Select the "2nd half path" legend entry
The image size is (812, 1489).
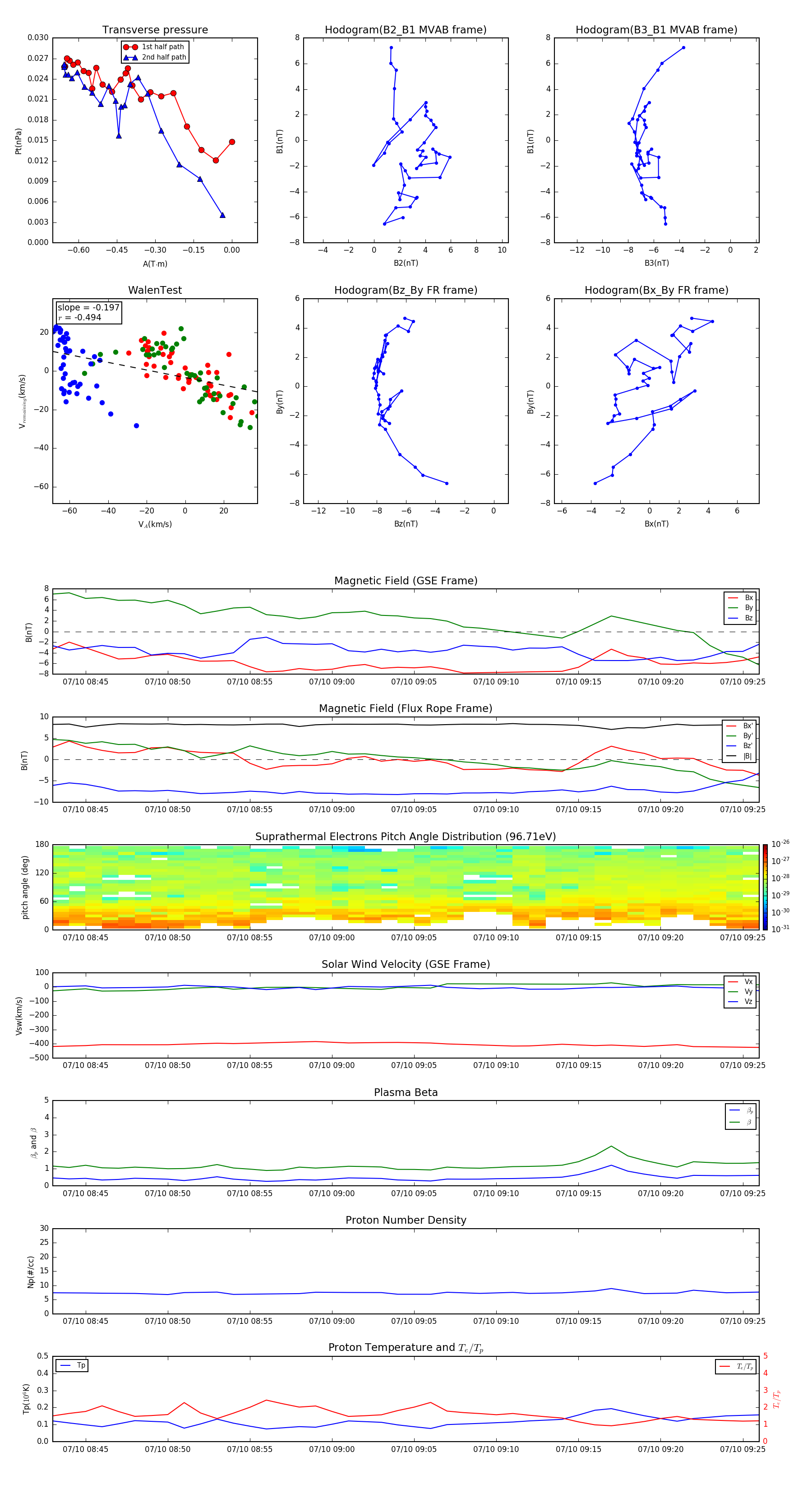tap(154, 57)
